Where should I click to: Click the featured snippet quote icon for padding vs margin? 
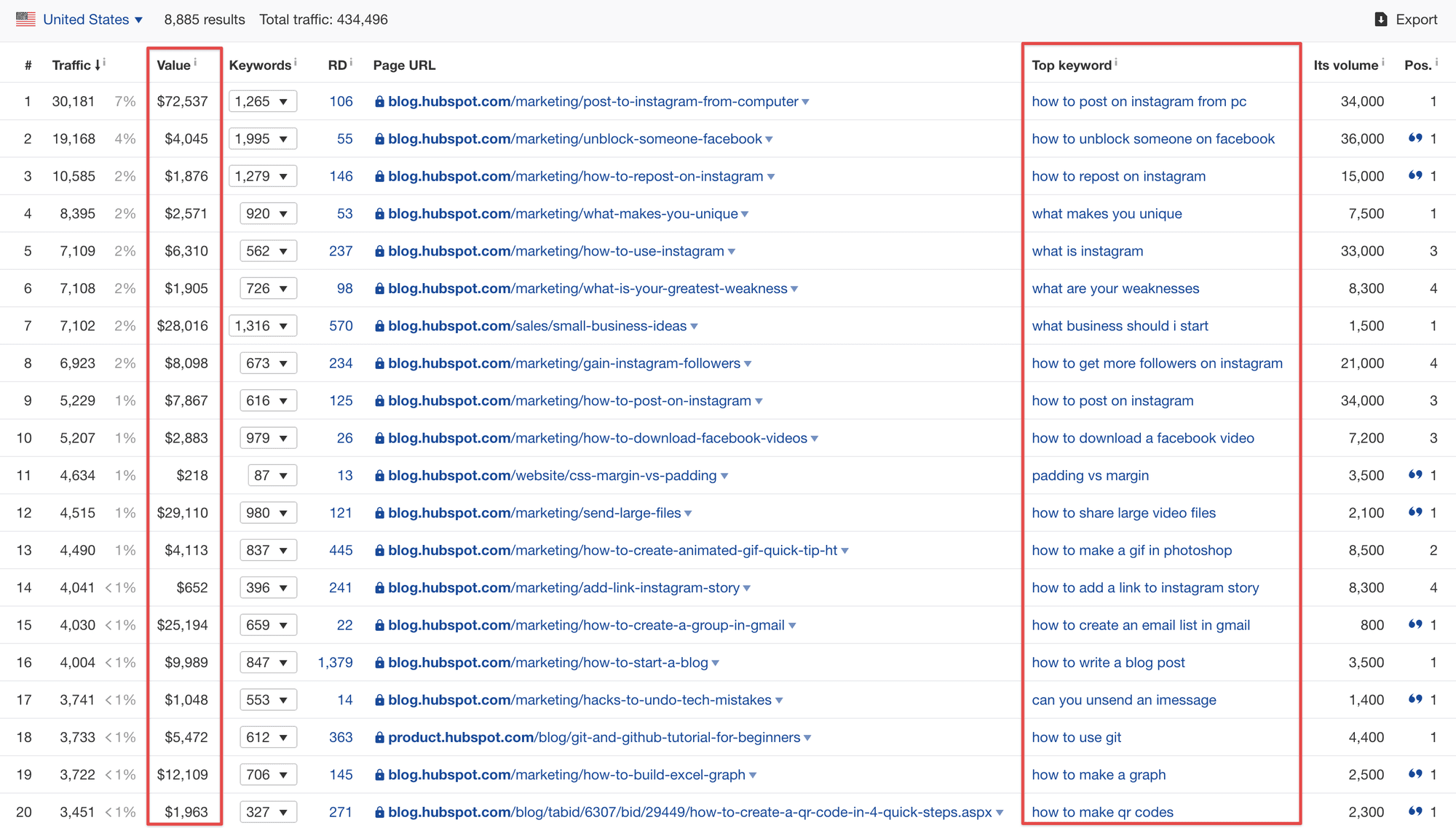coord(1415,475)
